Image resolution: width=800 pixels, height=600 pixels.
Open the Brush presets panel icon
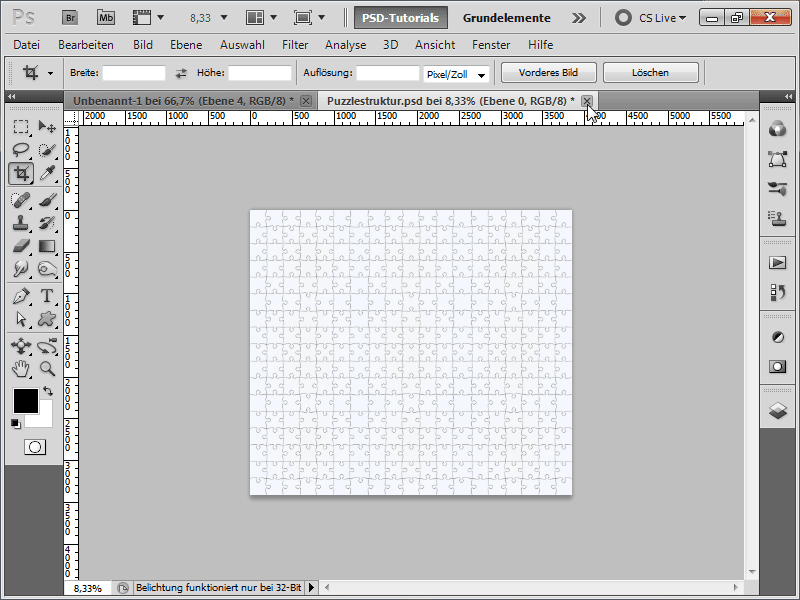pos(778,189)
